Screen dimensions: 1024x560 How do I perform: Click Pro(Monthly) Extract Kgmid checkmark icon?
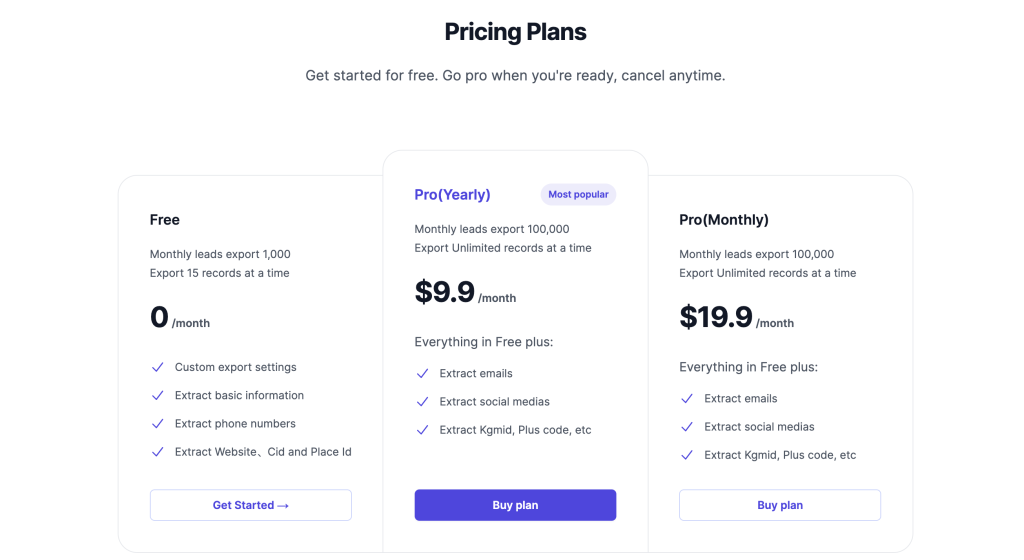point(687,455)
